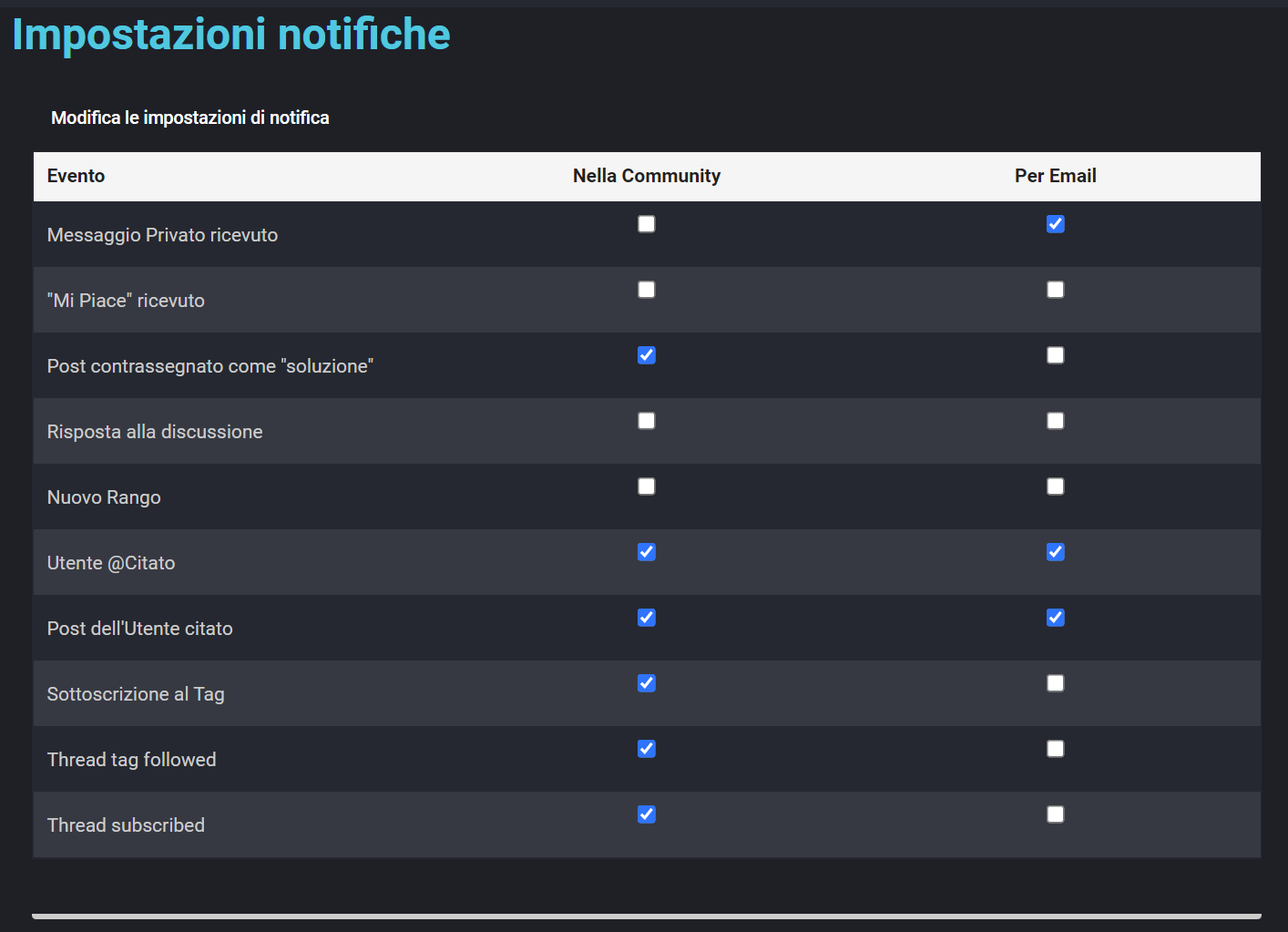Check community box for Nuovo Rango
Image resolution: width=1288 pixels, height=932 pixels.
(646, 486)
